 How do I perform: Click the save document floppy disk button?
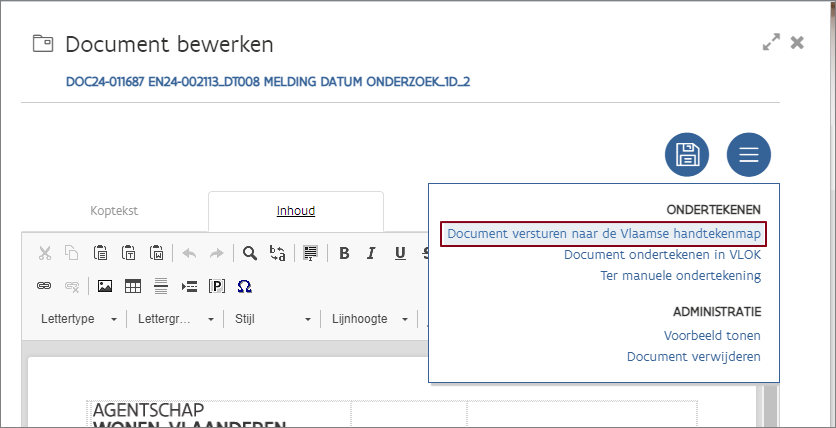tap(687, 155)
